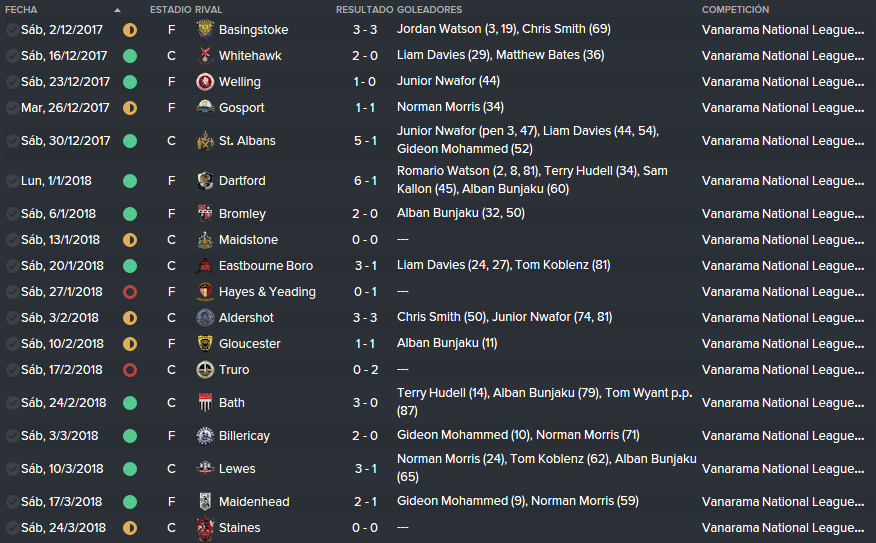
Task: Select the GOLEADORES column header
Action: [x=429, y=9]
